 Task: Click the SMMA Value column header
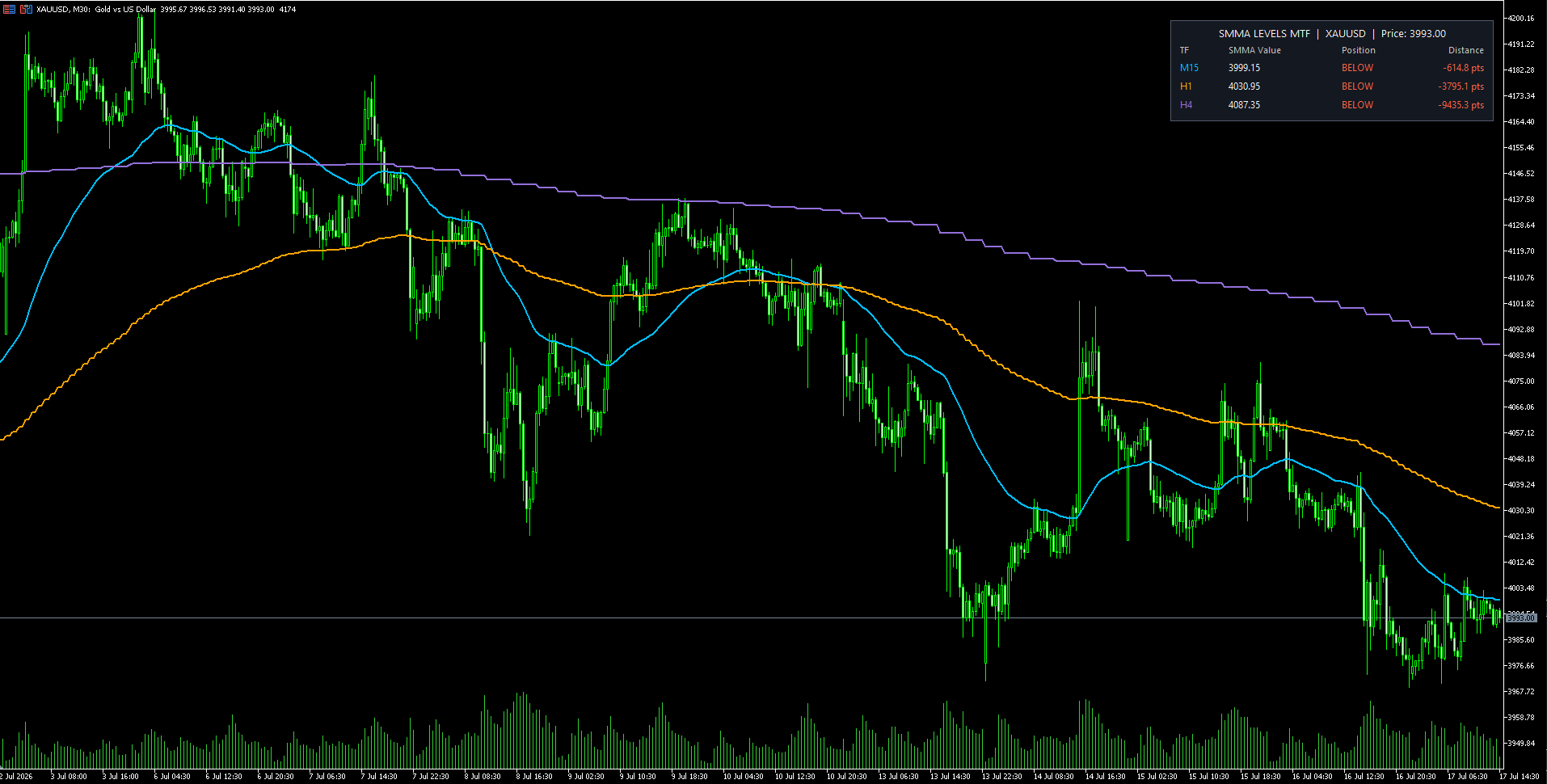(1254, 50)
